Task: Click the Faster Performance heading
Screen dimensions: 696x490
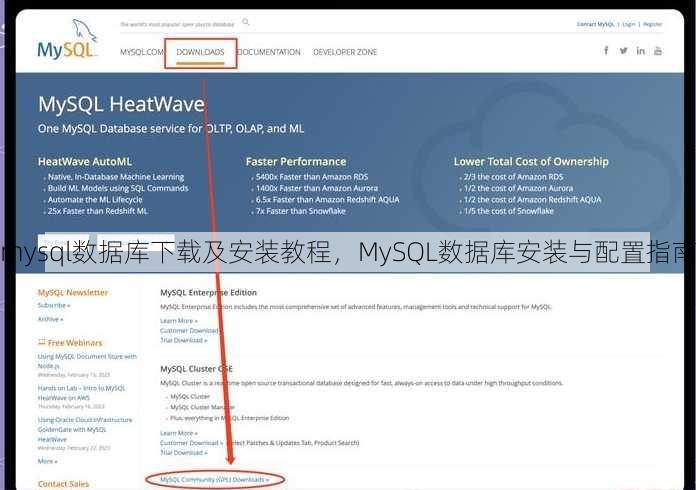Action: (x=296, y=162)
